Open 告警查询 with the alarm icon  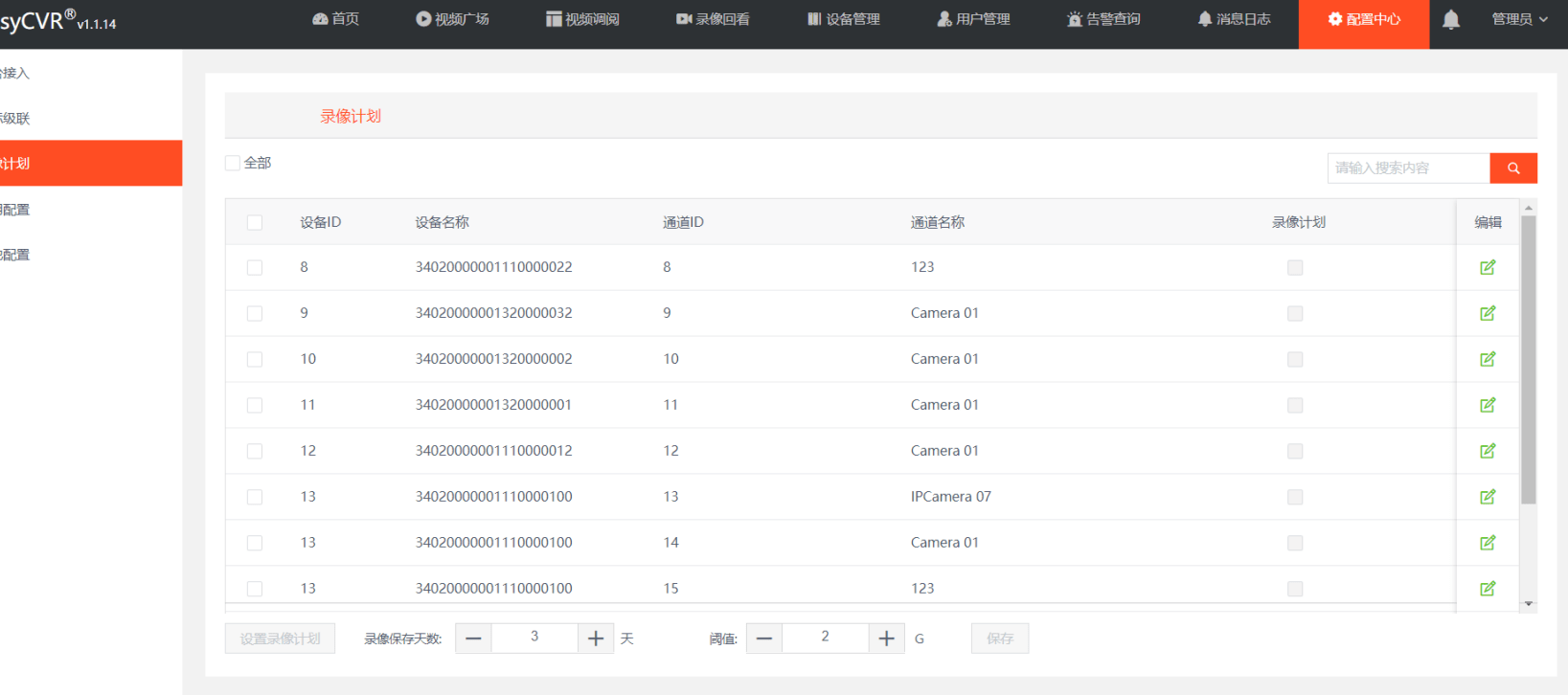coord(1103,19)
